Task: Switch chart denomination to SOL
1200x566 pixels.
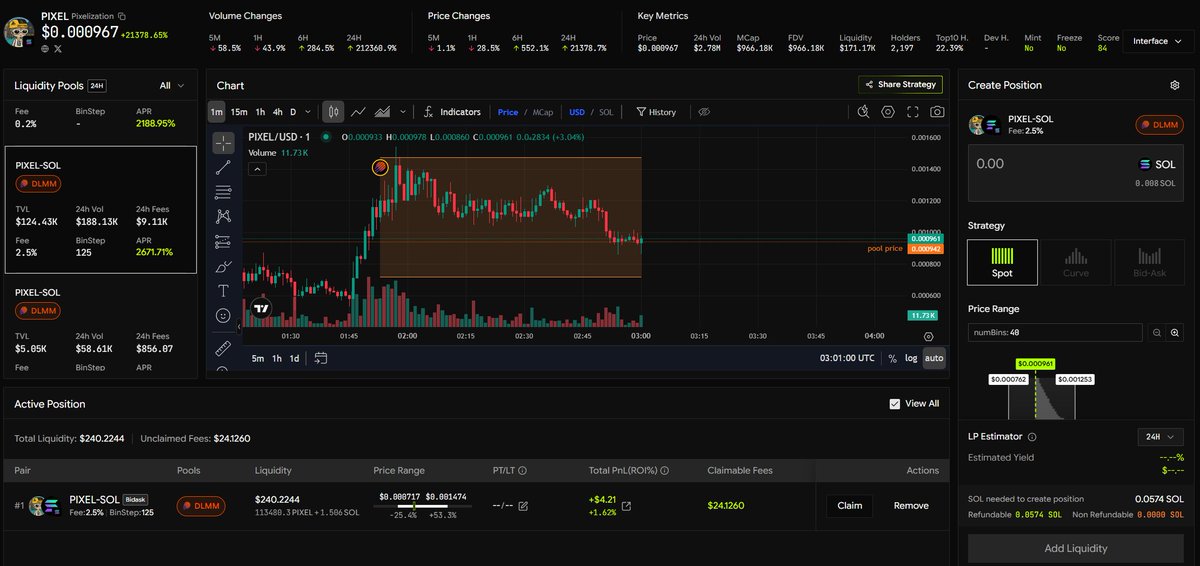Action: (606, 112)
